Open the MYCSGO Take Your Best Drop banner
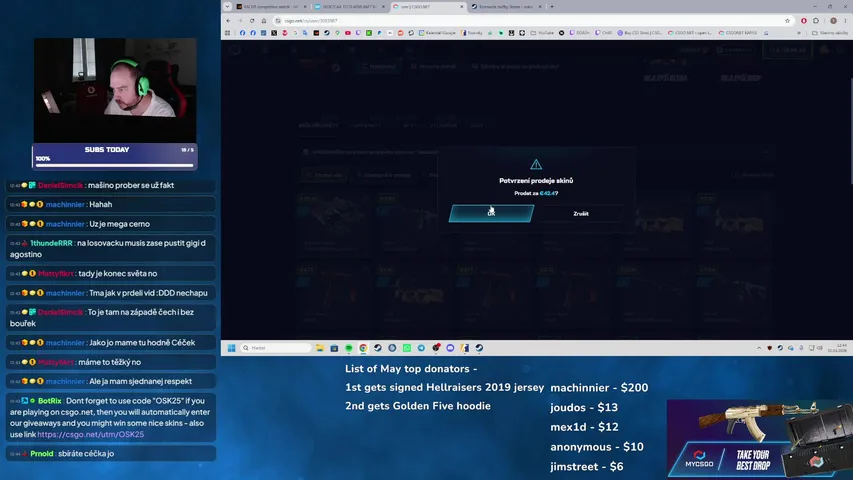853x480 pixels. pos(759,440)
